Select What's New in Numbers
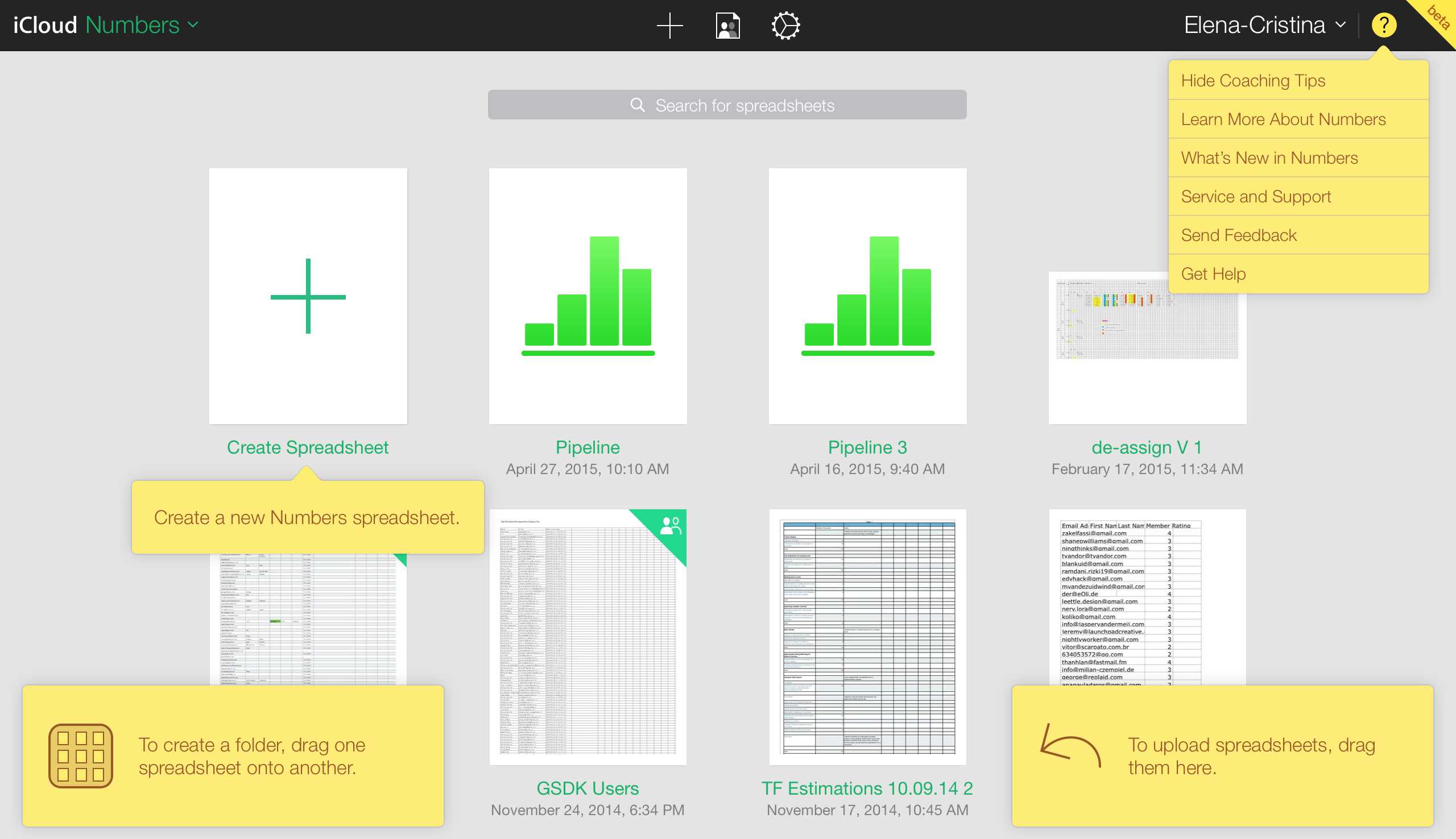Screen dimensions: 1456x839 (1269, 158)
